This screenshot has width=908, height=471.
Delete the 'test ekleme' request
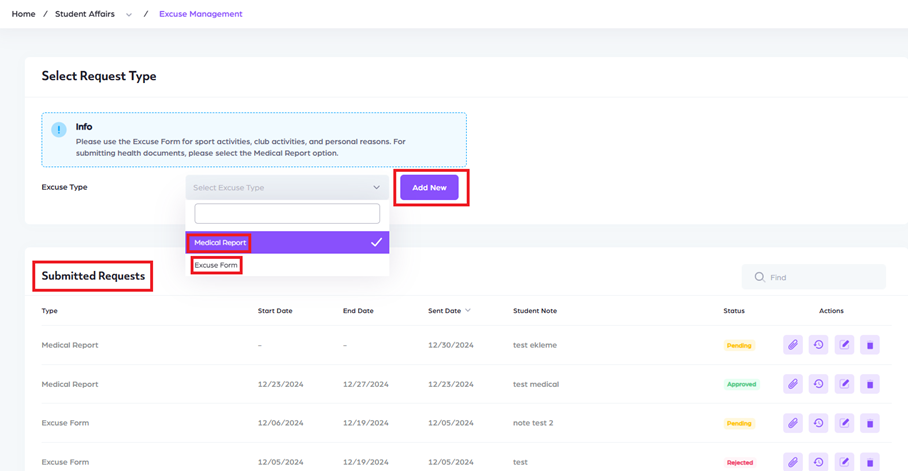click(870, 345)
